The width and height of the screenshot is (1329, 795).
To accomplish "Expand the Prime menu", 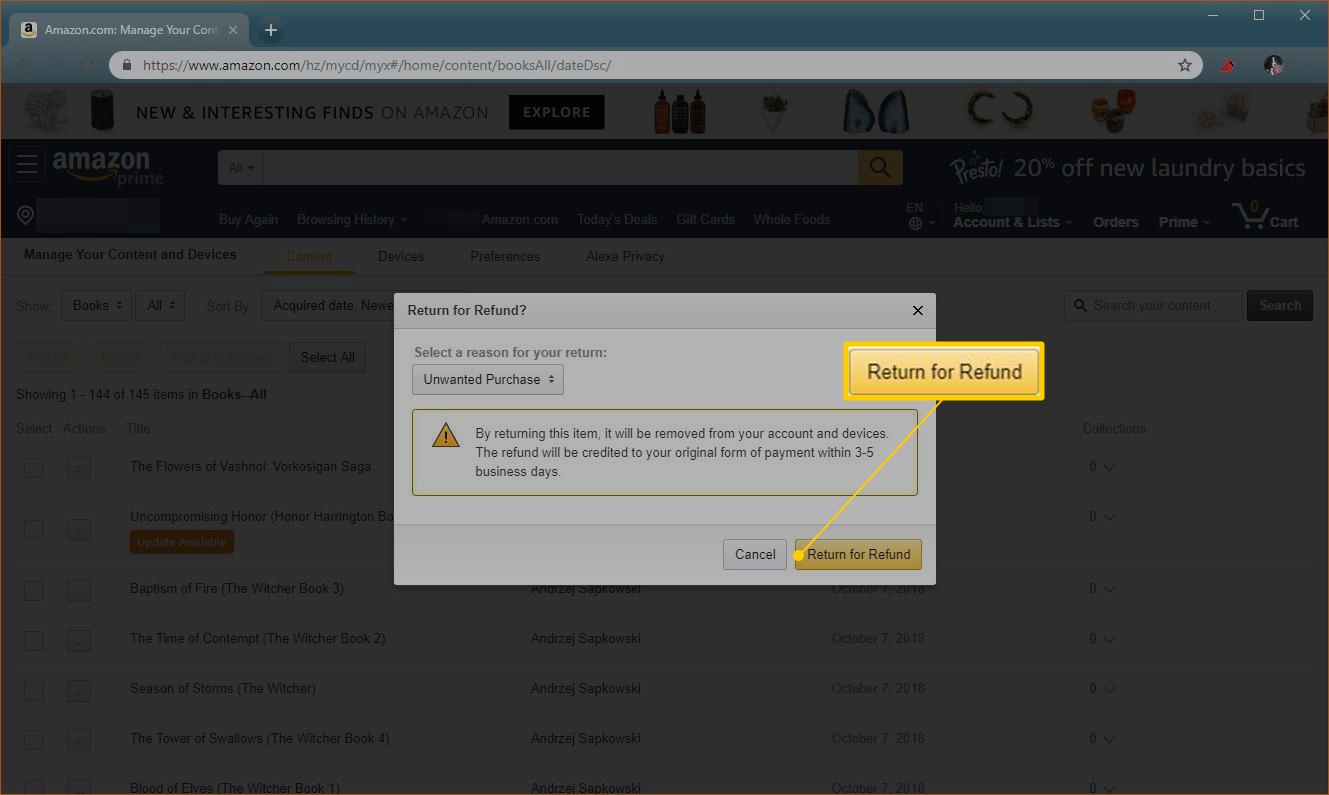I will [1184, 222].
